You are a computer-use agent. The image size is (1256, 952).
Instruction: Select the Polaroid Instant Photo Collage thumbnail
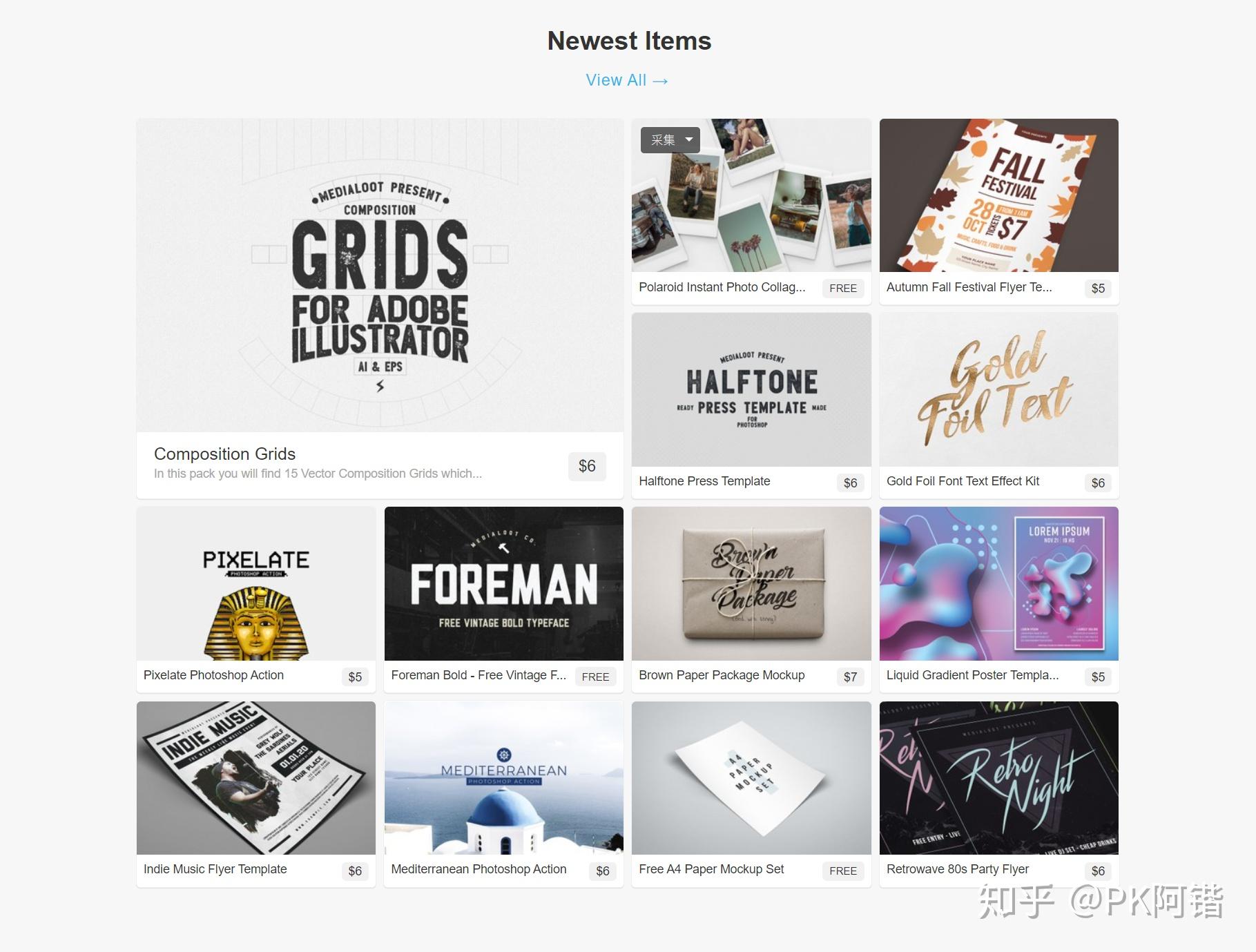[751, 195]
